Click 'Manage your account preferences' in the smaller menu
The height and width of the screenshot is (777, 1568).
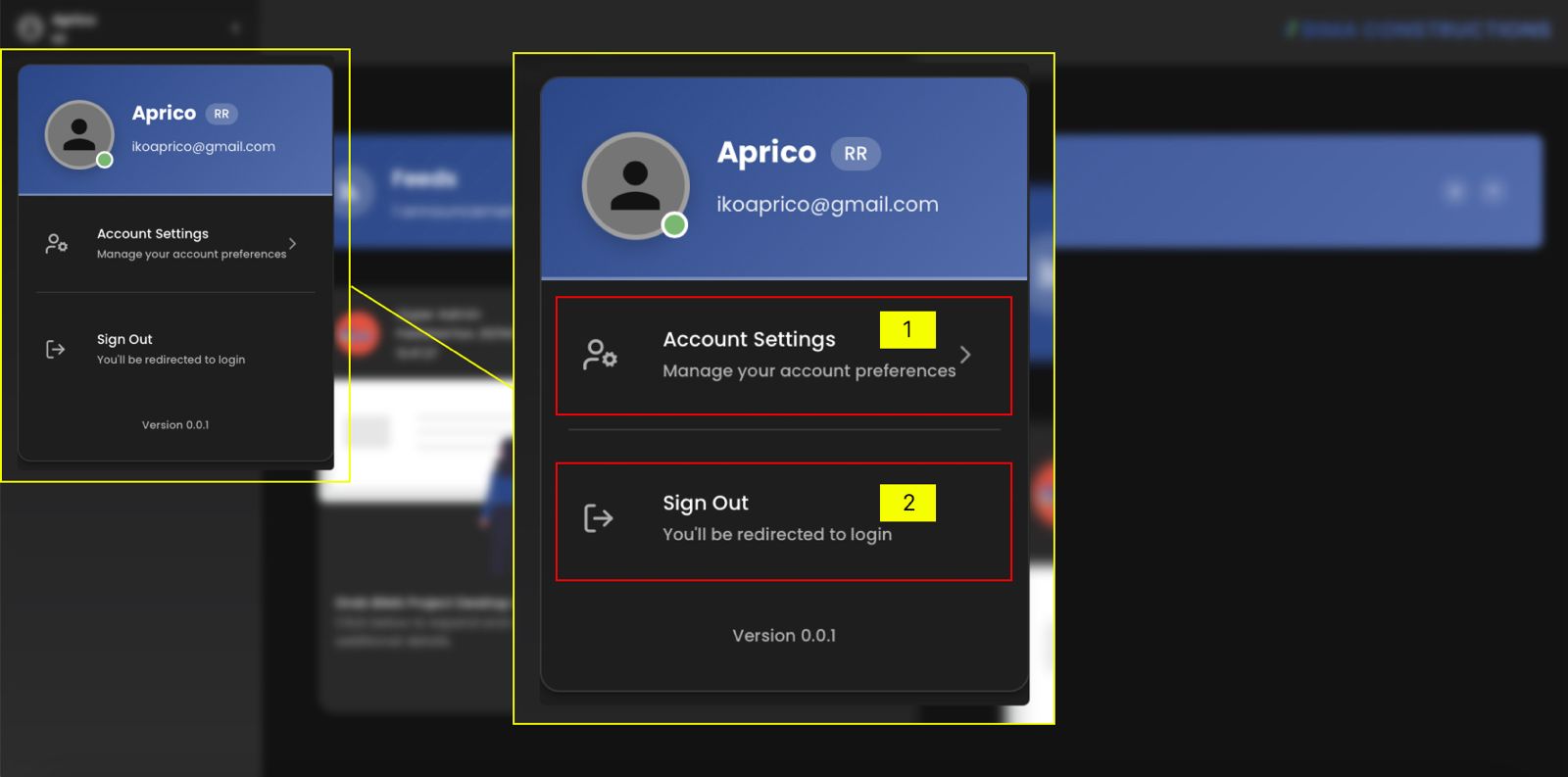pos(191,254)
